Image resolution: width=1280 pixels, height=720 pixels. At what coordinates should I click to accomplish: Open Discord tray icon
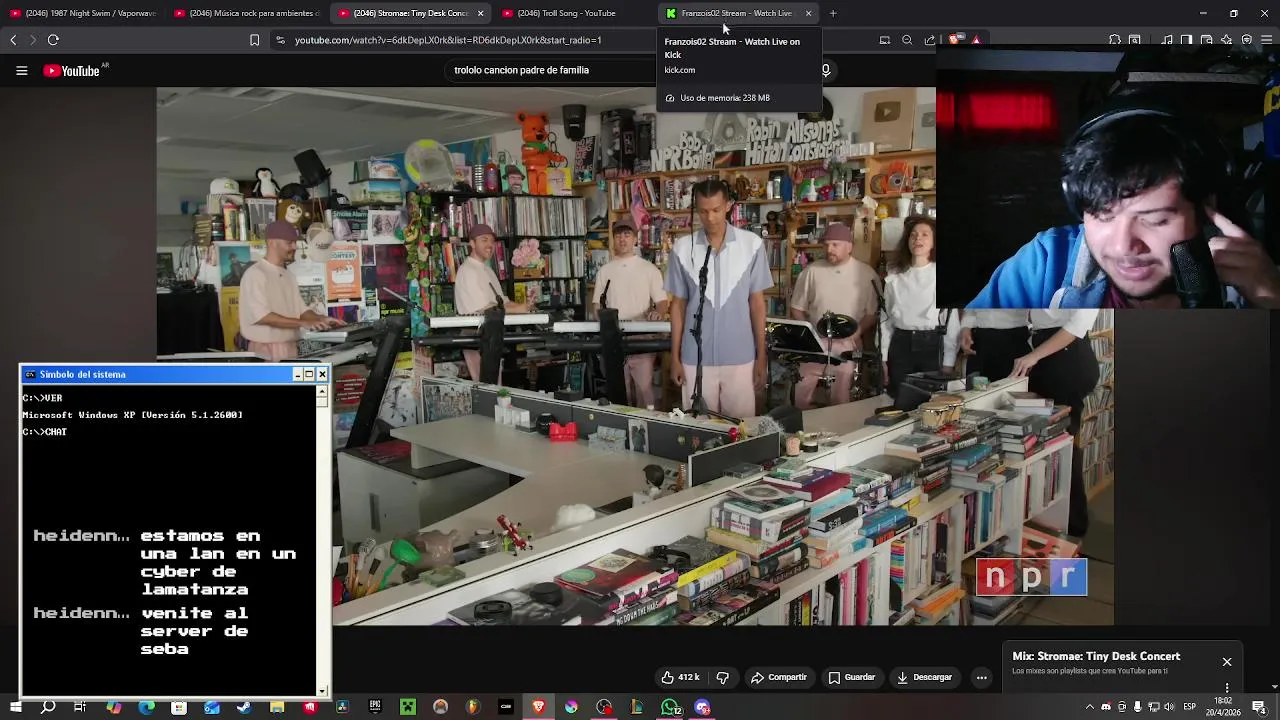pyautogui.click(x=1106, y=707)
